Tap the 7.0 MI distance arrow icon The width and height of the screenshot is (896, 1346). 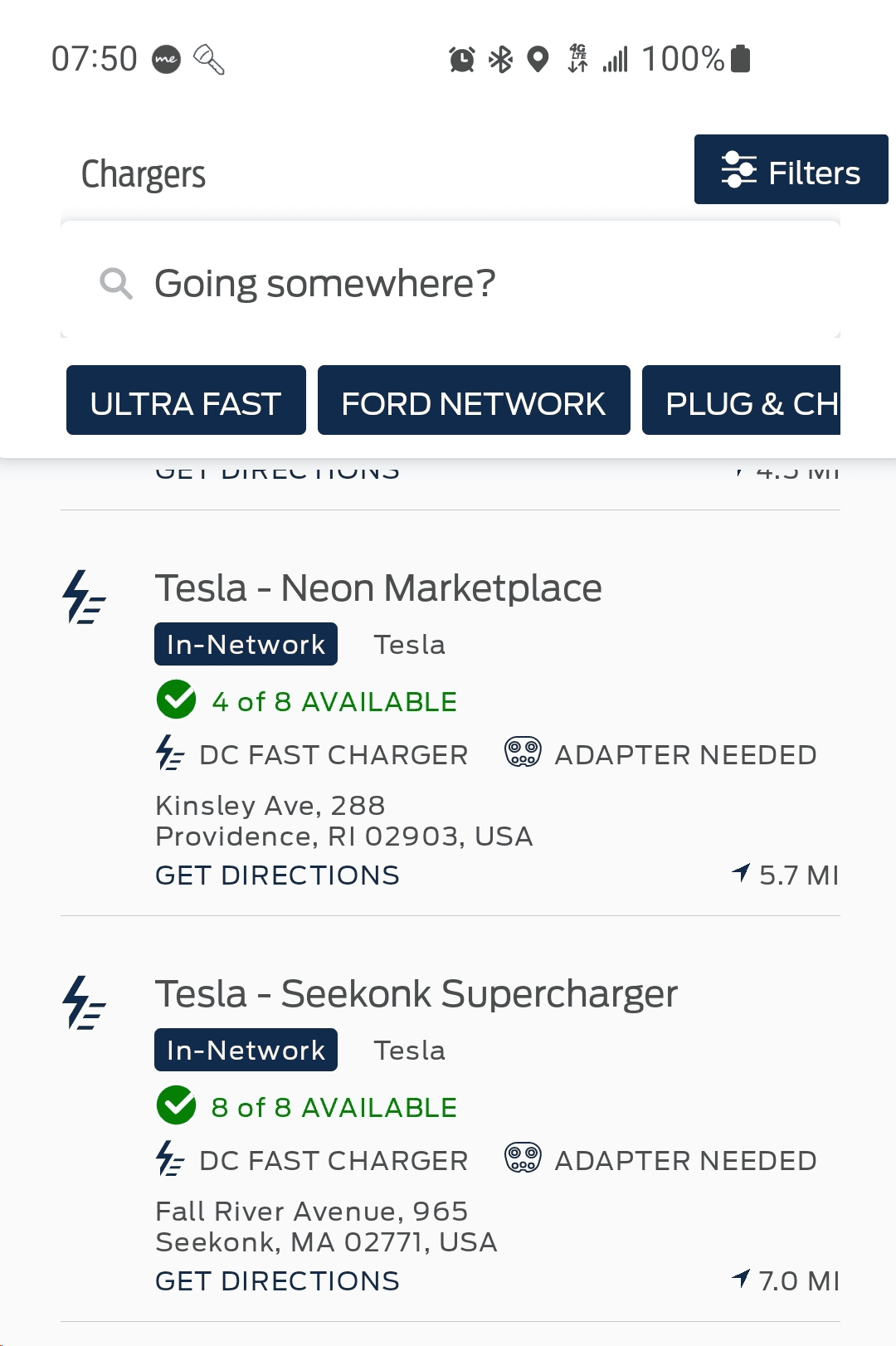pos(741,1278)
